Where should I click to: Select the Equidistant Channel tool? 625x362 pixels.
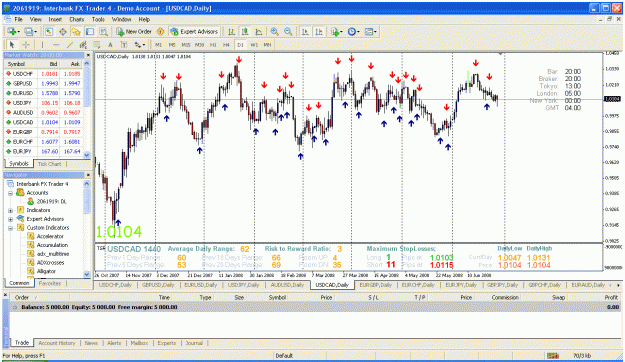click(x=83, y=45)
